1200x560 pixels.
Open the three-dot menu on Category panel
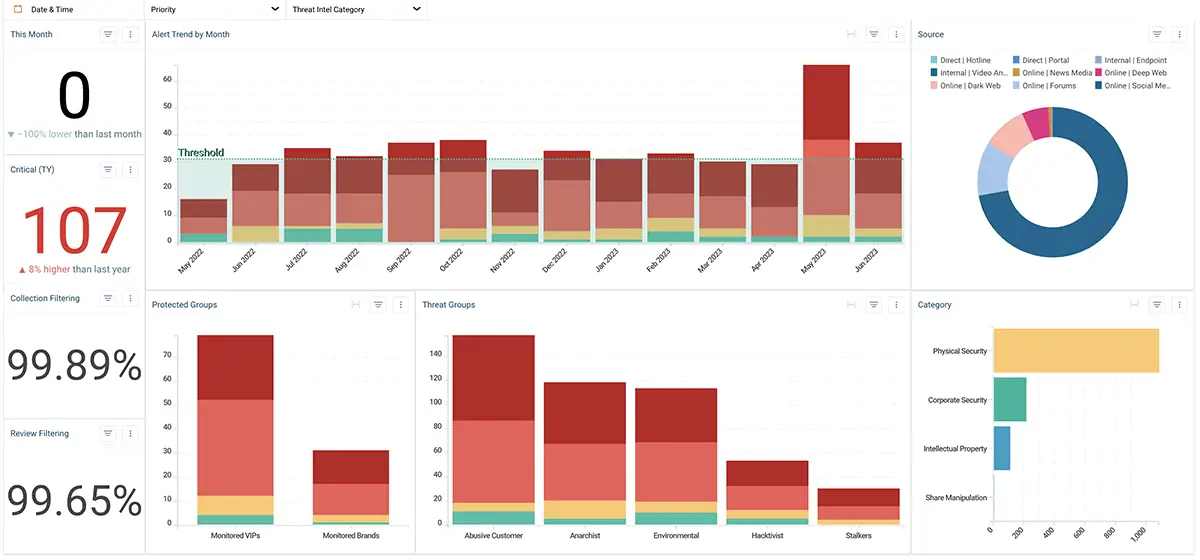(x=1180, y=305)
